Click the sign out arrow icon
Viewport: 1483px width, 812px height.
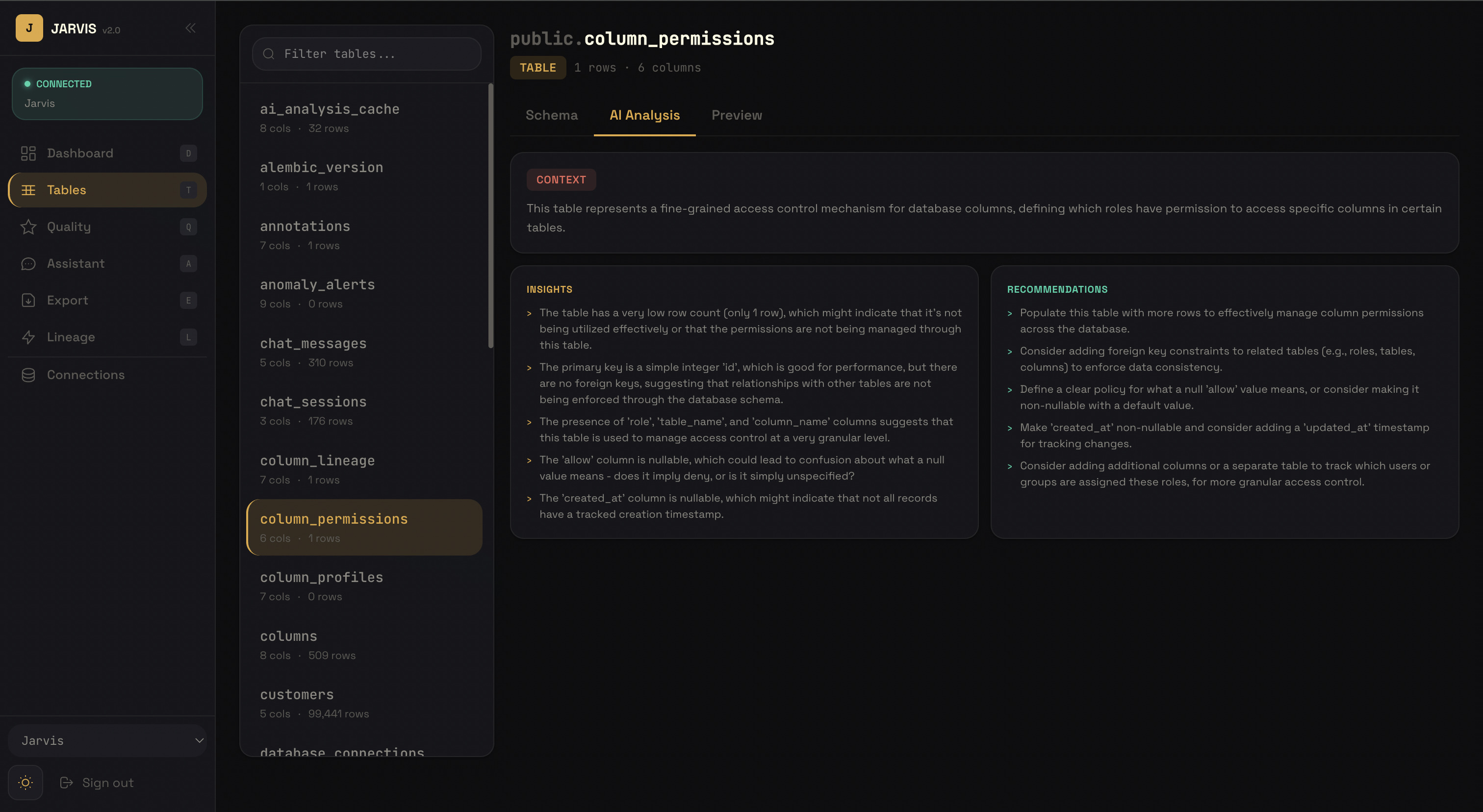tap(66, 783)
